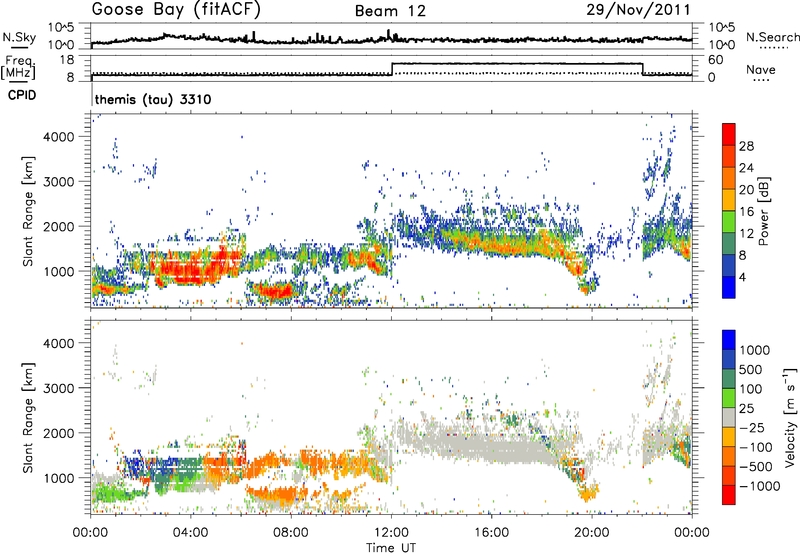Click the date "29/Nov/2011"
This screenshot has height=554, width=800.
(638, 9)
